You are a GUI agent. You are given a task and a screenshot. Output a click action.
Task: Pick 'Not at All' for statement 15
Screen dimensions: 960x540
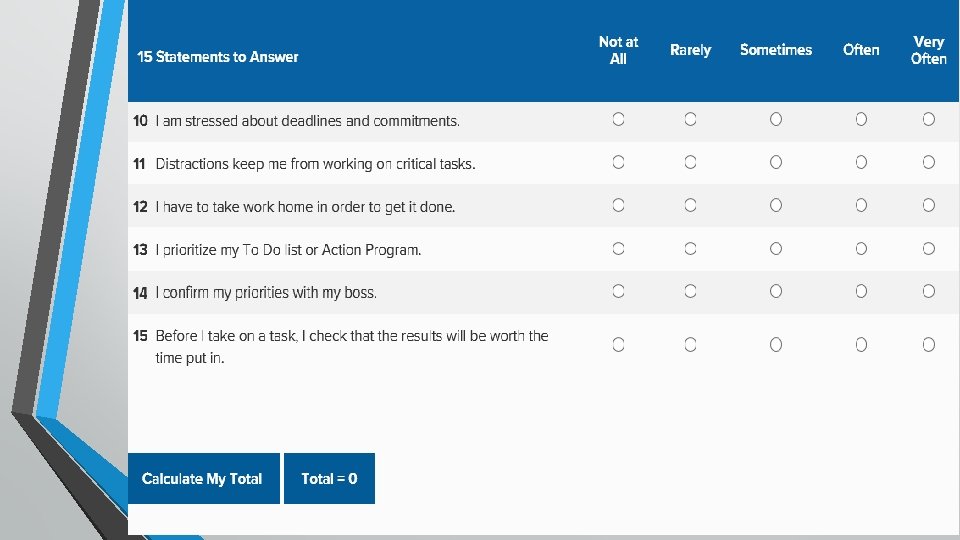coord(618,345)
